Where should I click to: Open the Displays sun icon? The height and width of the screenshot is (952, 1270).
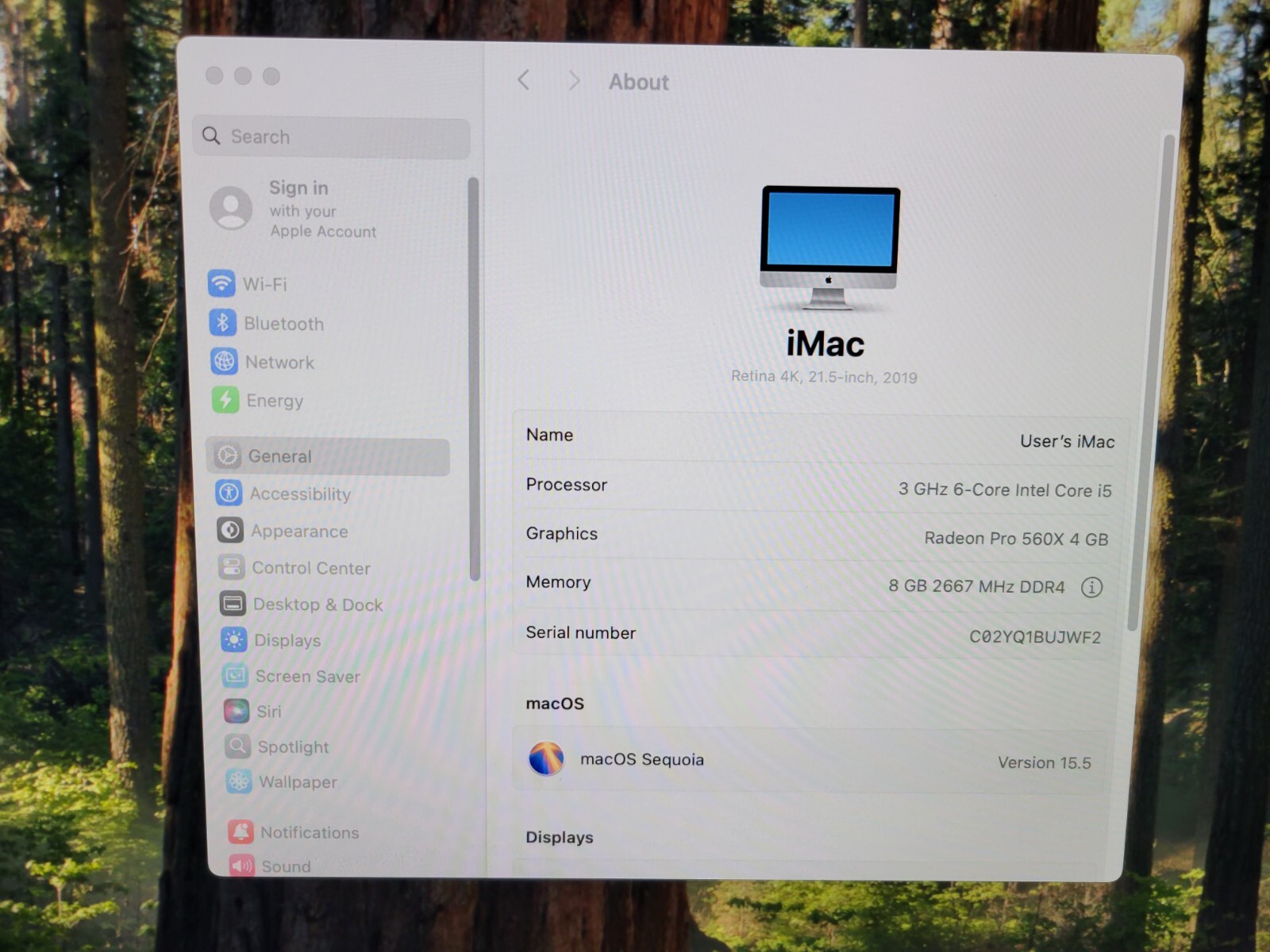pyautogui.click(x=234, y=639)
